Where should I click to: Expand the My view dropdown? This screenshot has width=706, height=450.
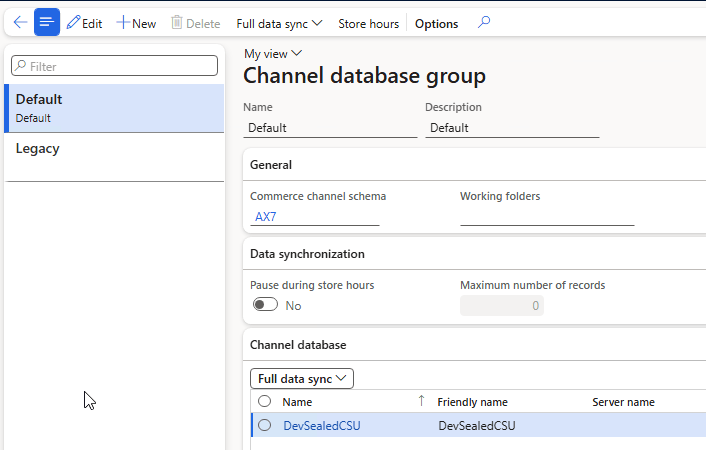click(x=273, y=54)
